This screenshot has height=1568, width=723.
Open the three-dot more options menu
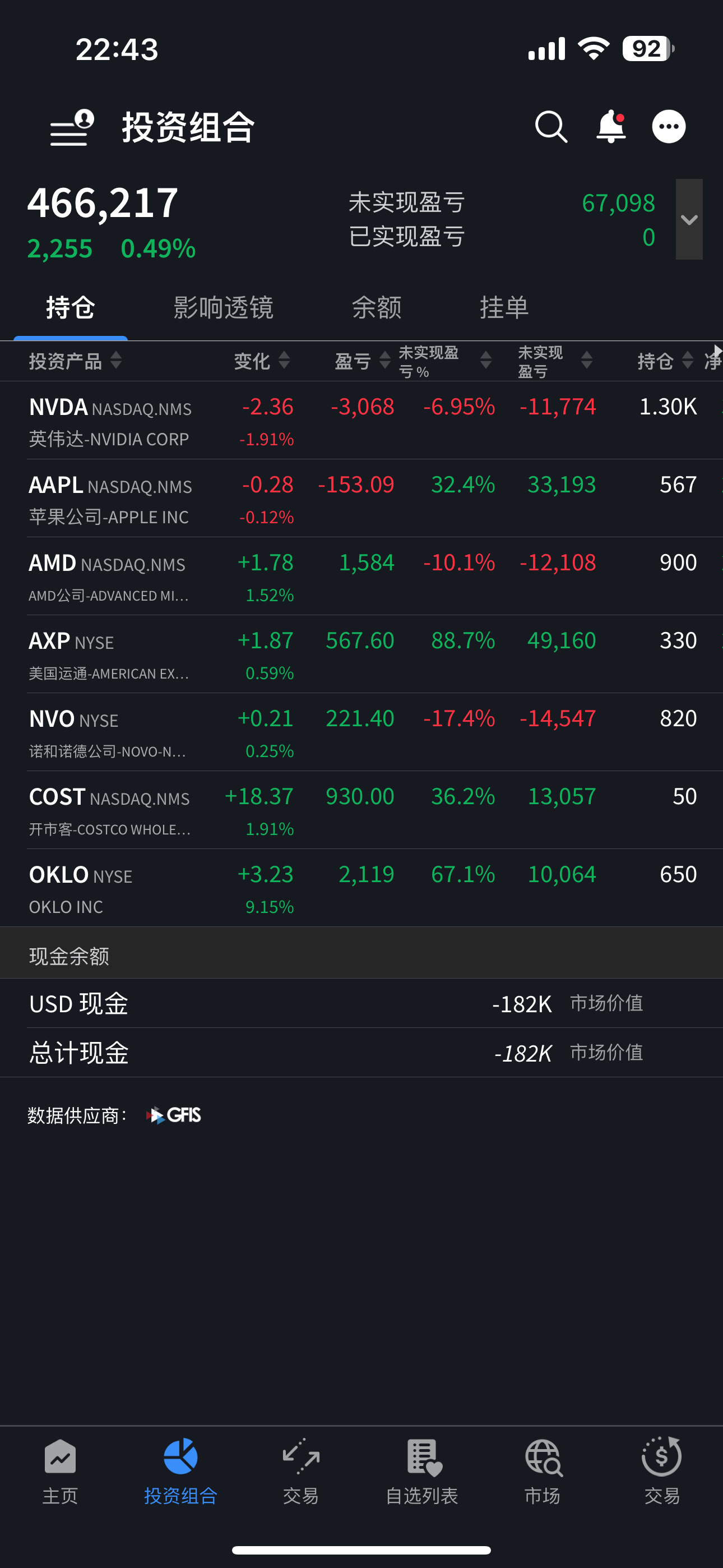click(x=668, y=127)
